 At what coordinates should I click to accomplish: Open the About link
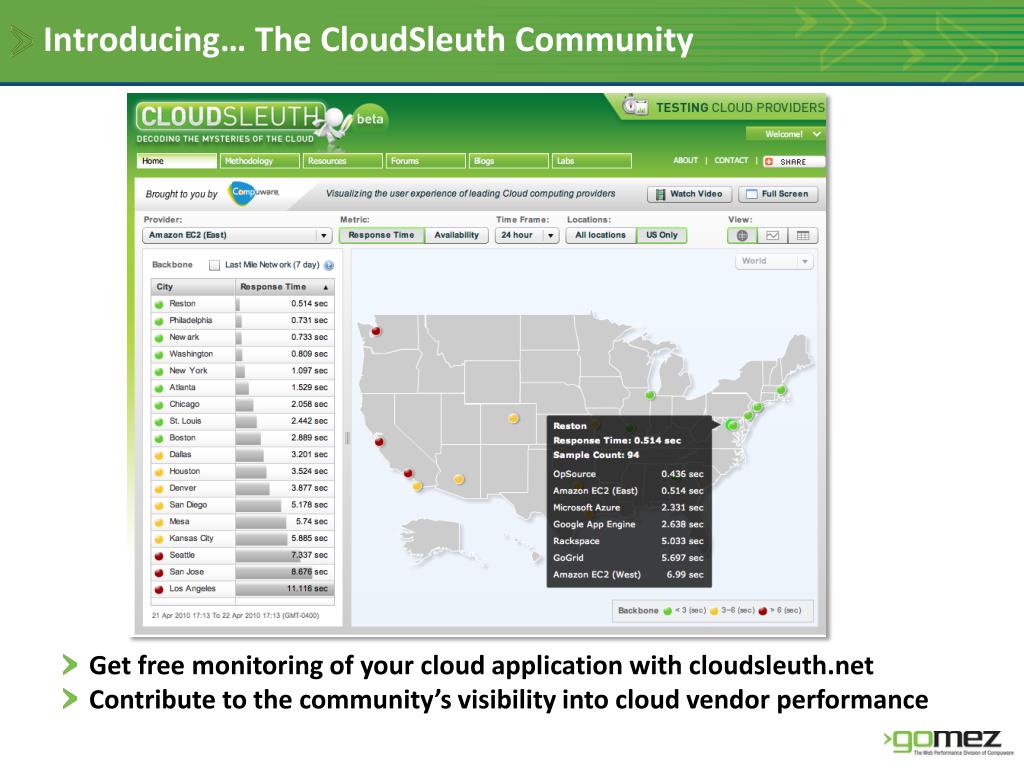686,160
